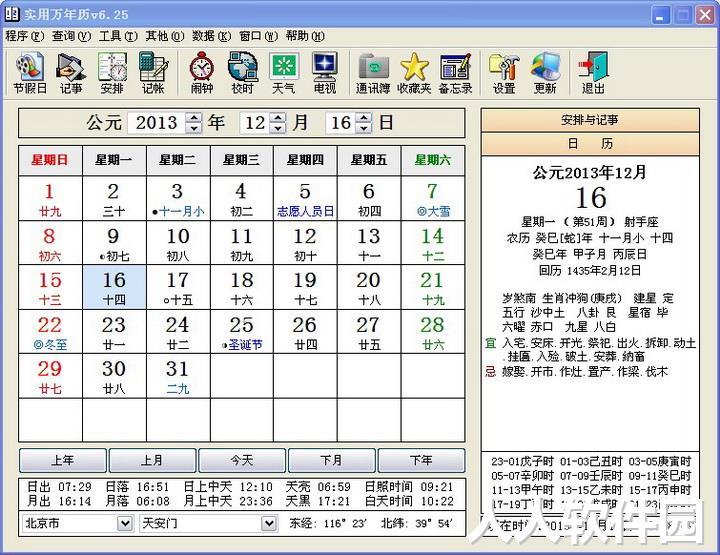Go to previous month with 上月

pyautogui.click(x=152, y=460)
